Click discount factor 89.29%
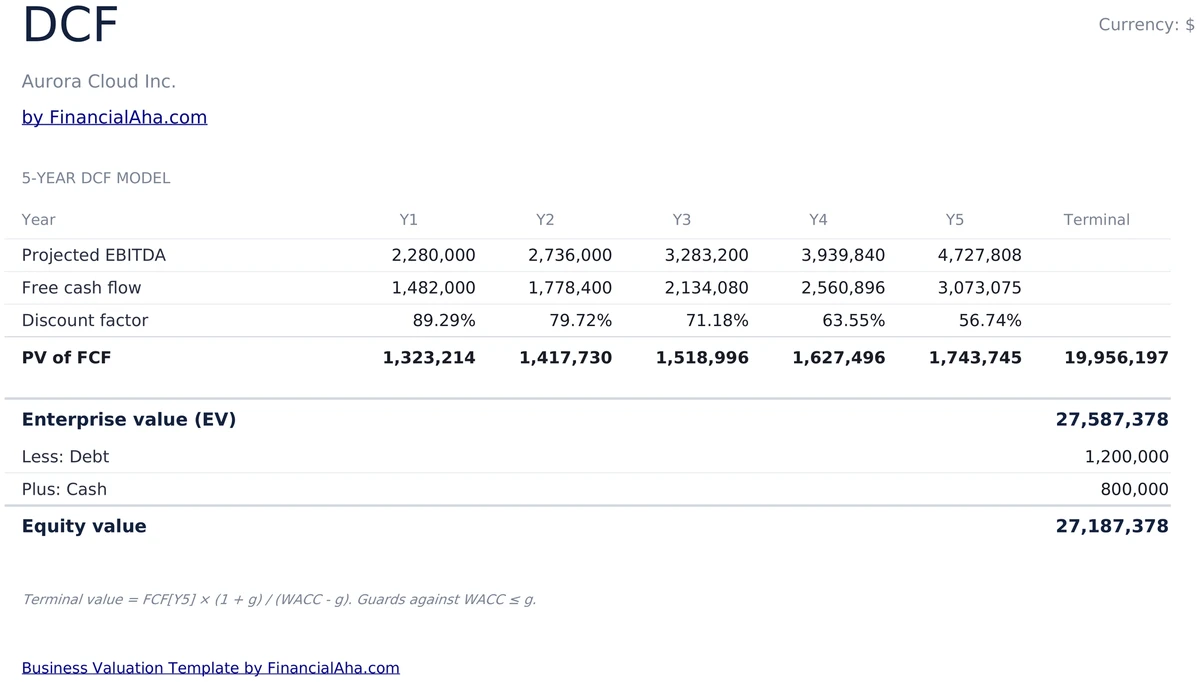Viewport: 1200px width, 682px height. coord(444,321)
